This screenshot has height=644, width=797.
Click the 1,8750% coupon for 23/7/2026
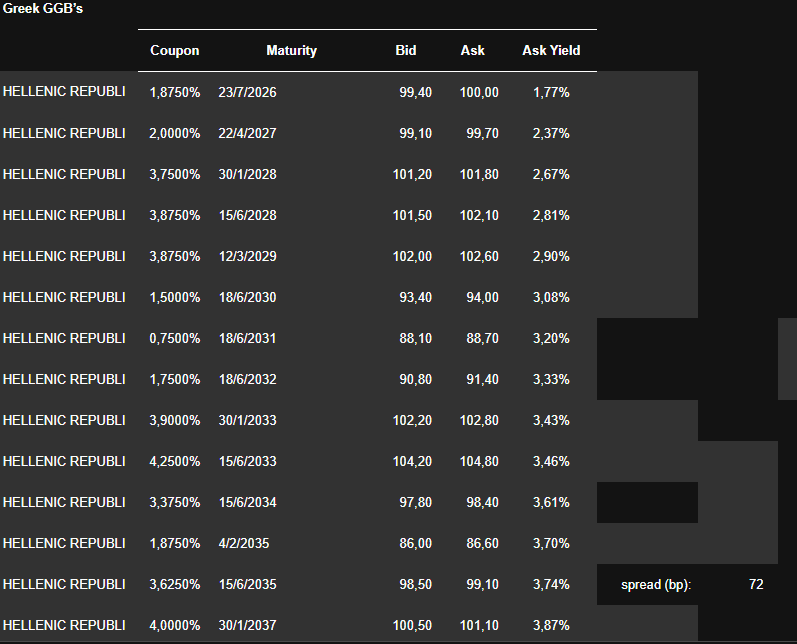(174, 92)
